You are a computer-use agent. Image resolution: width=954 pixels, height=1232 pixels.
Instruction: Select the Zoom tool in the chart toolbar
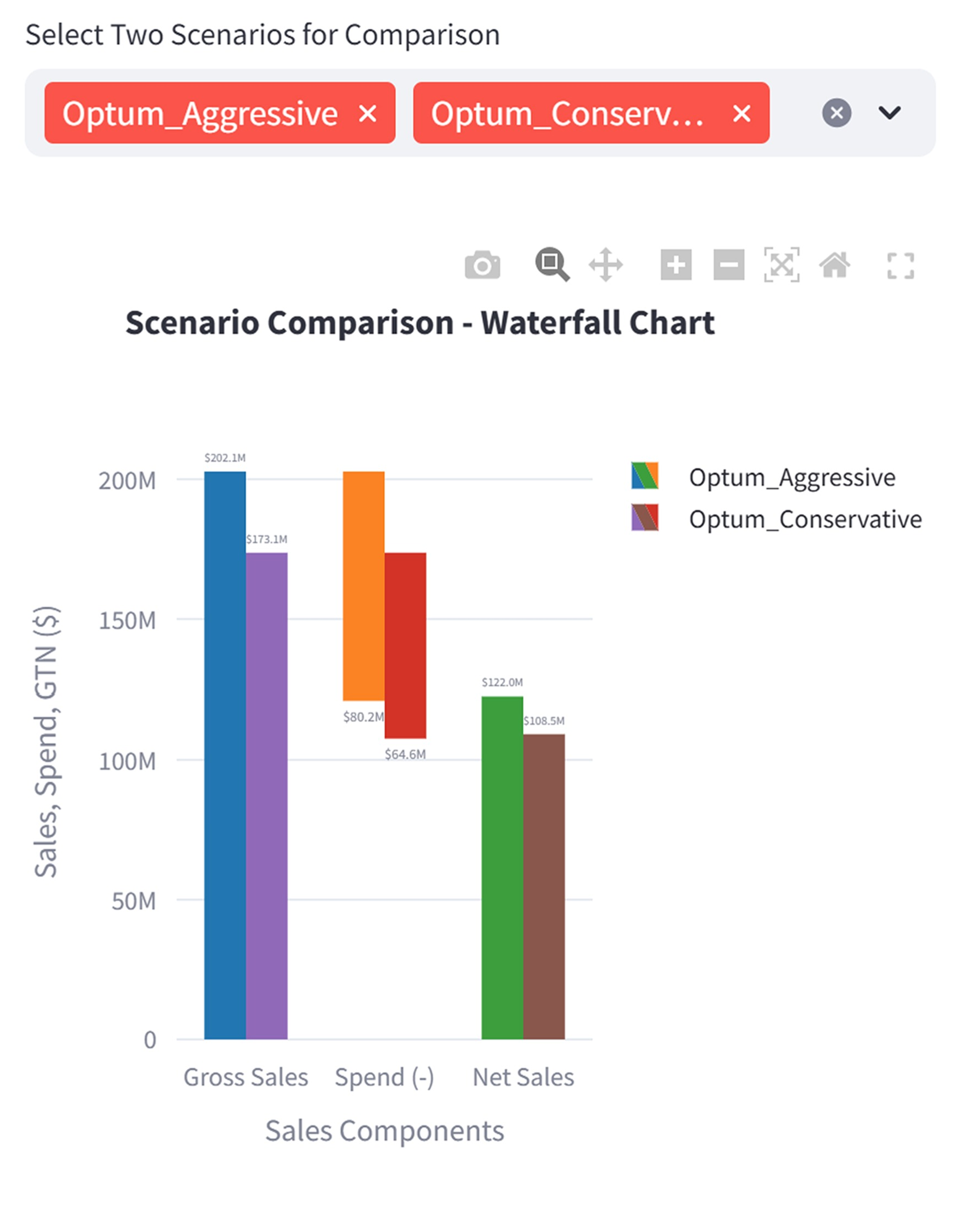pyautogui.click(x=551, y=265)
